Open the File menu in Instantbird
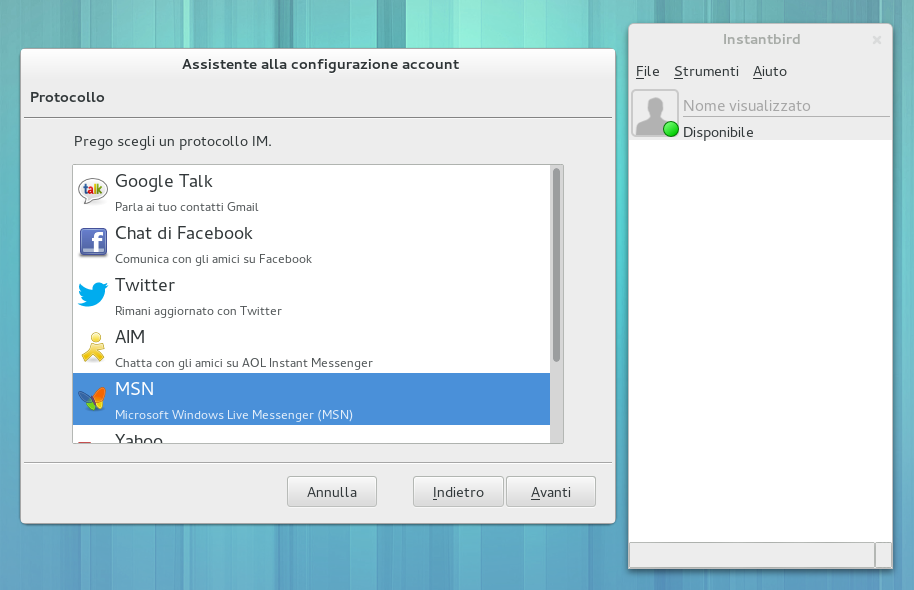Screen dimensions: 914x590 648,71
